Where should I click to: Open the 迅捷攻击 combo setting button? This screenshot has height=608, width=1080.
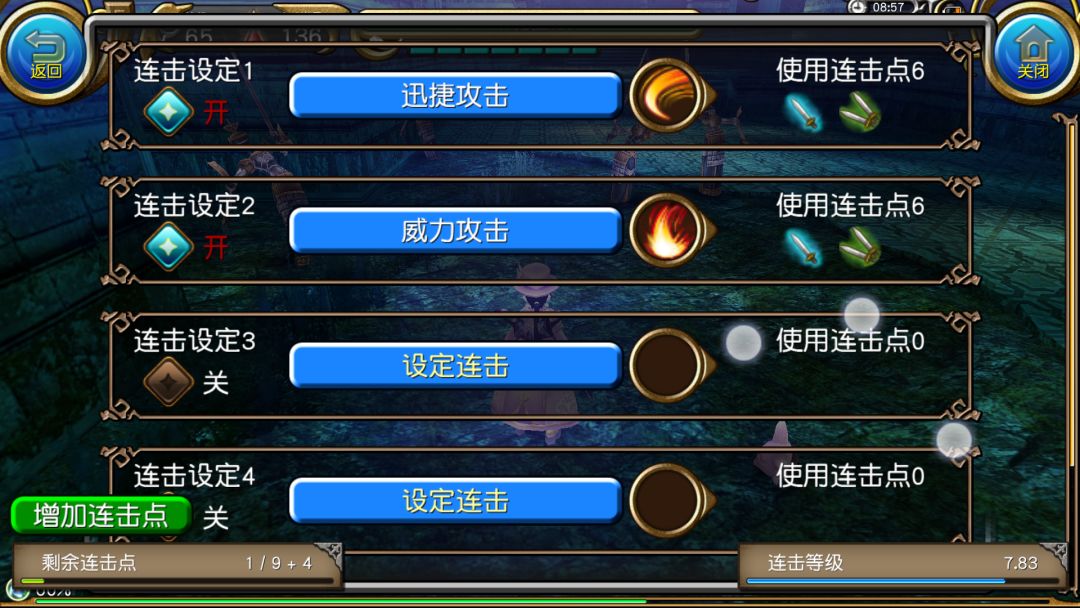tap(455, 96)
